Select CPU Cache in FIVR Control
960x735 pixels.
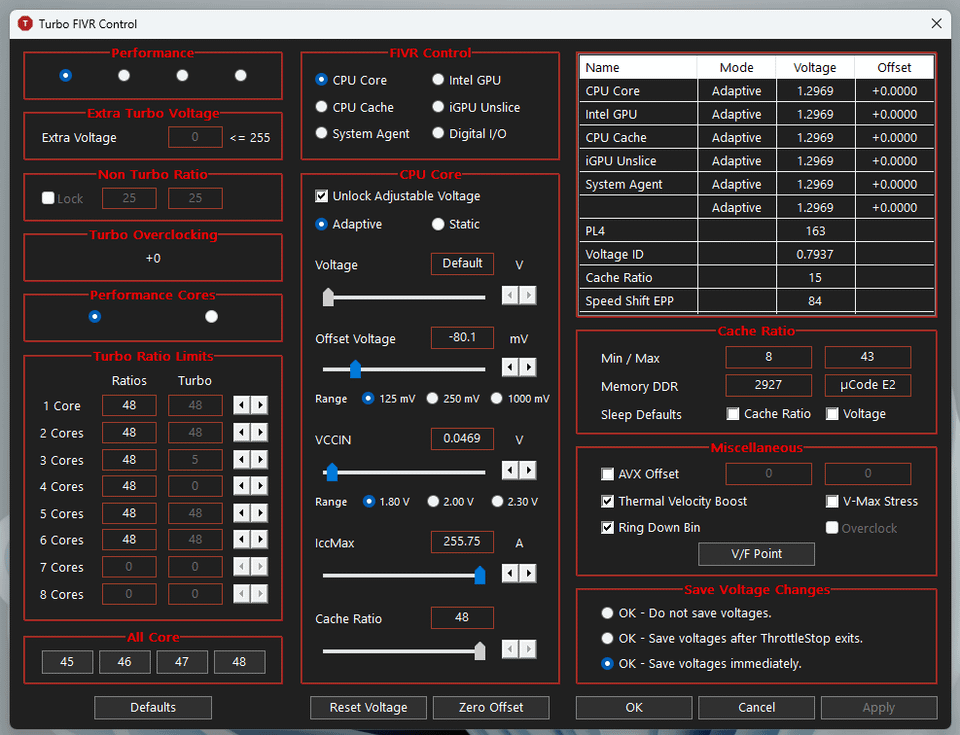pos(322,107)
